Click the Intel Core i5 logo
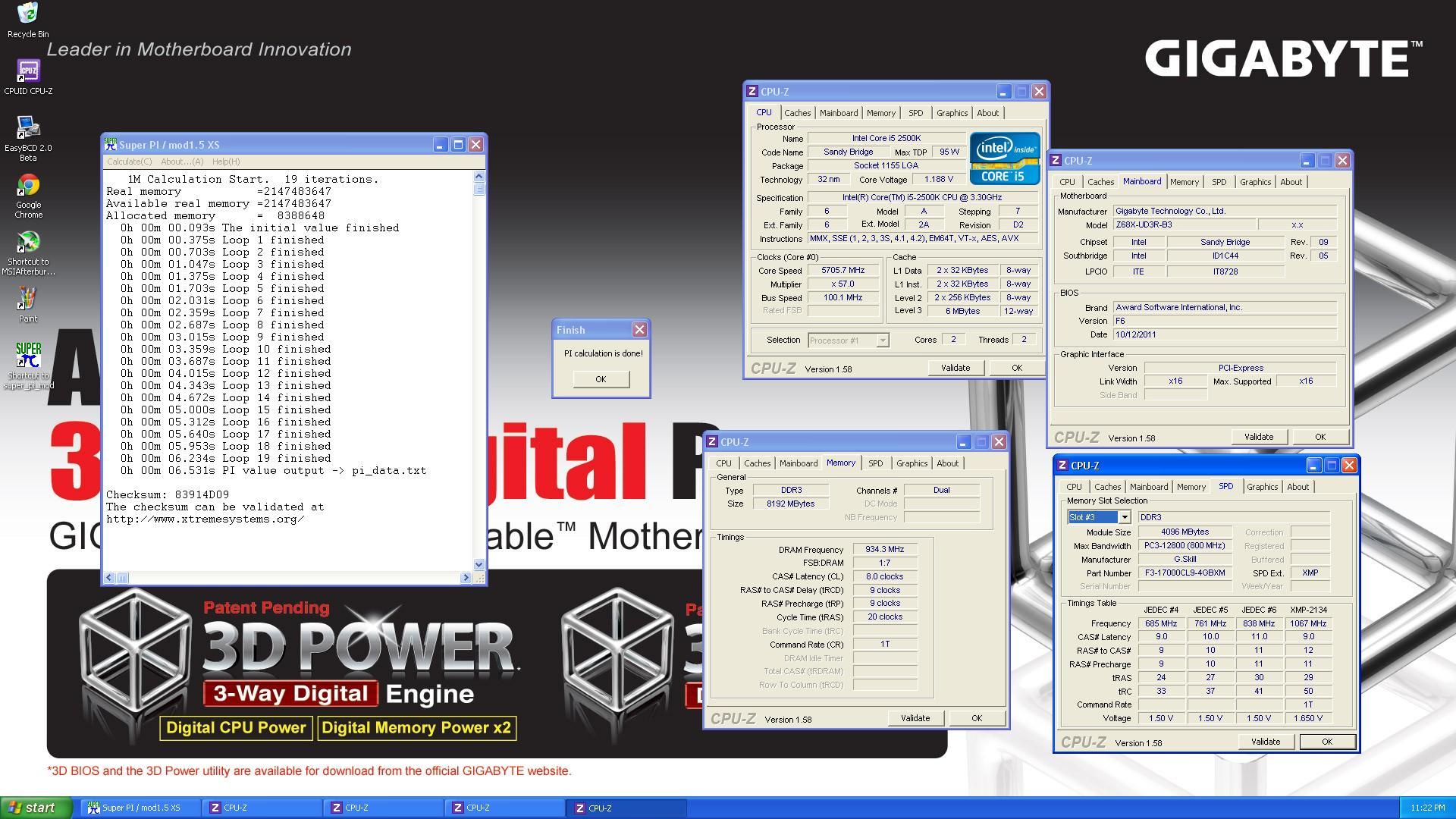This screenshot has height=819, width=1456. [1004, 158]
